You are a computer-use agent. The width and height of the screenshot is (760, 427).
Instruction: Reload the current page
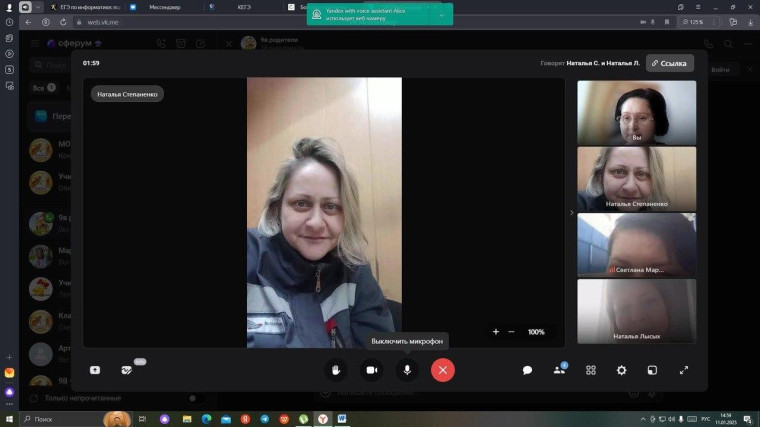tap(63, 22)
